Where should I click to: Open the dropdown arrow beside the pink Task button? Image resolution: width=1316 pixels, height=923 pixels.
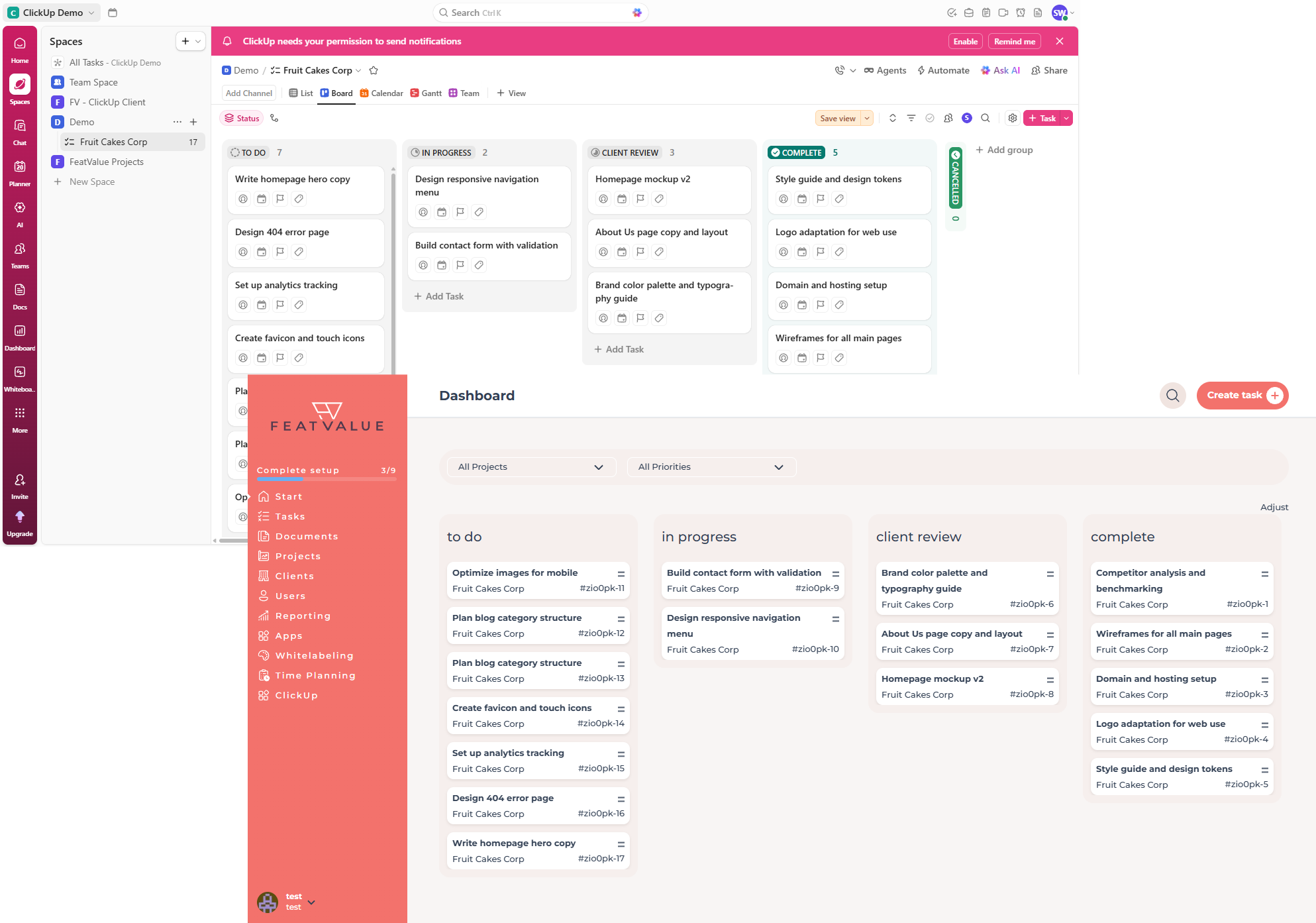click(x=1066, y=118)
